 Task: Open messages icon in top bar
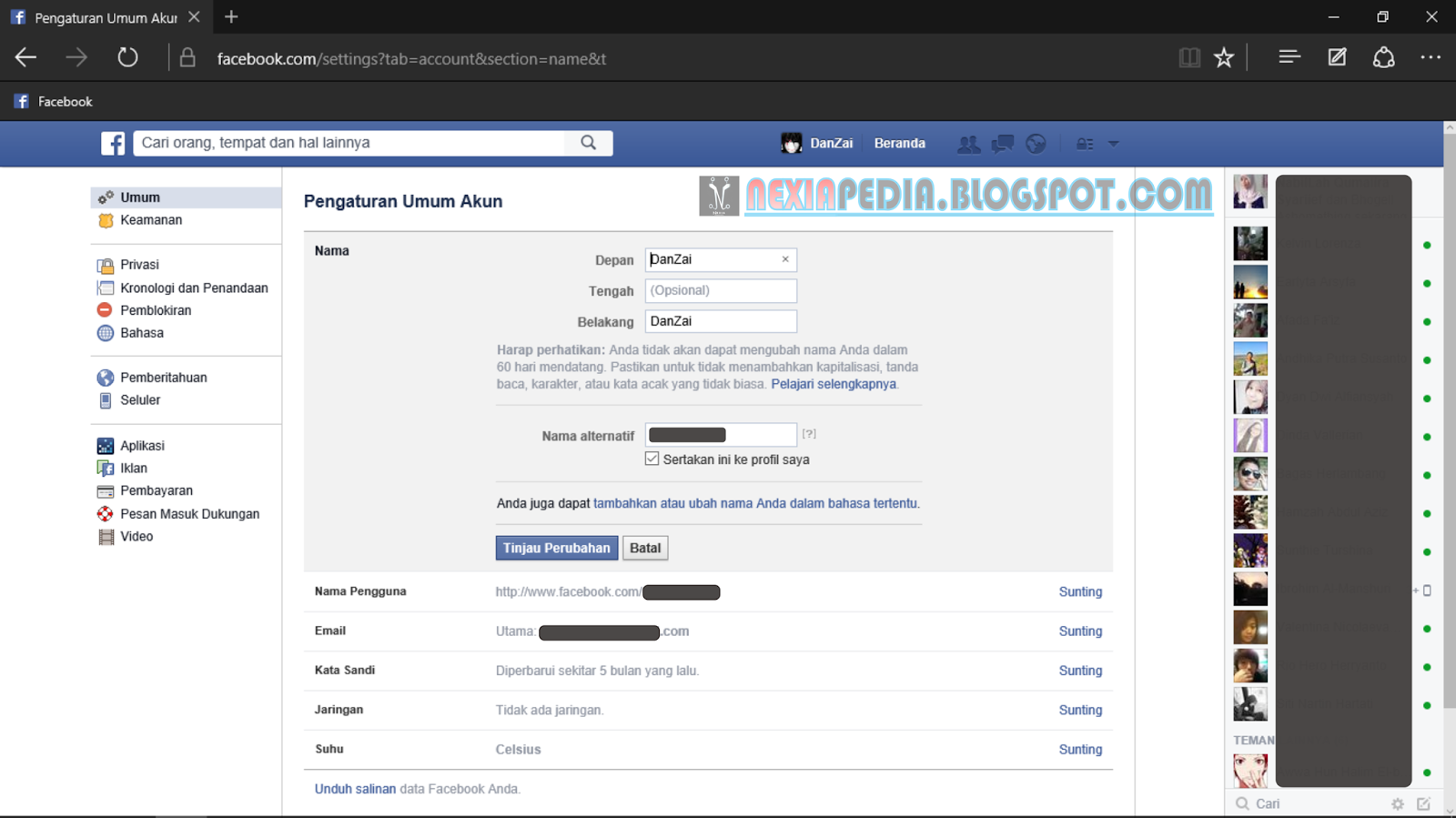point(1003,144)
